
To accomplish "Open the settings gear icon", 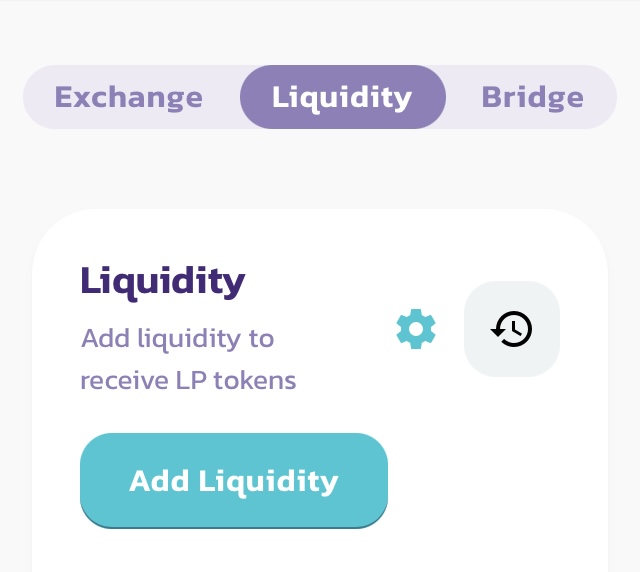I will coord(416,329).
